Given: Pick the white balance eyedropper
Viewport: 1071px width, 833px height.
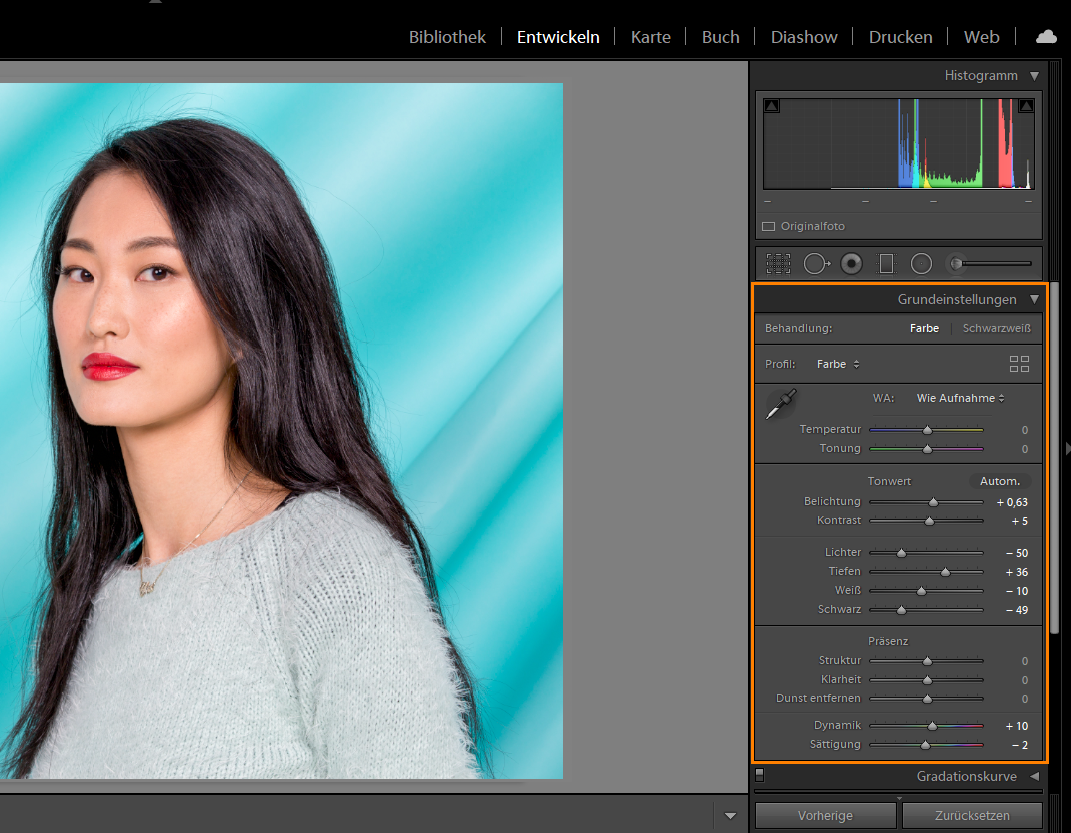Looking at the screenshot, I should (779, 404).
